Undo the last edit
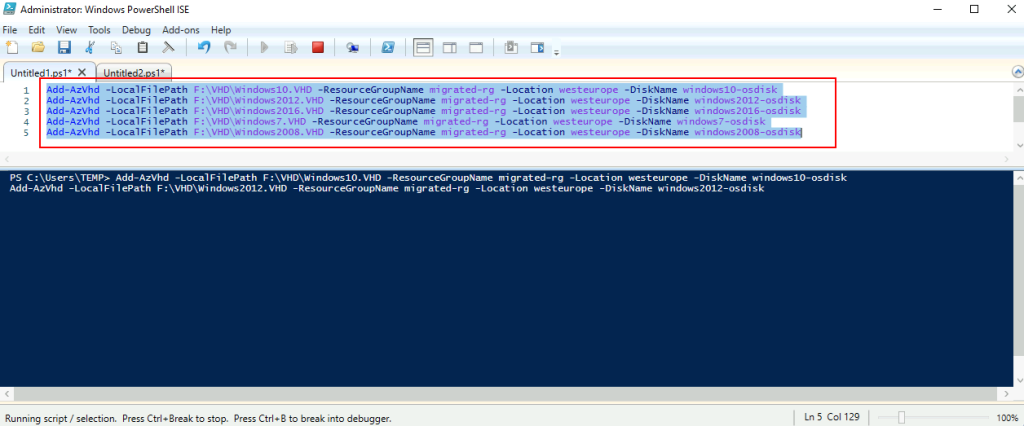1024x426 pixels. (x=204, y=47)
